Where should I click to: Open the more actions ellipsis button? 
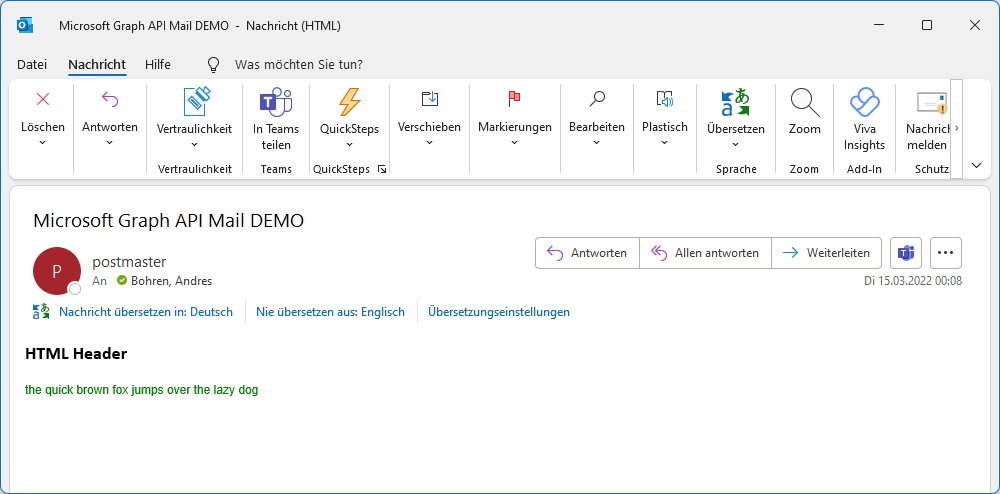point(946,253)
